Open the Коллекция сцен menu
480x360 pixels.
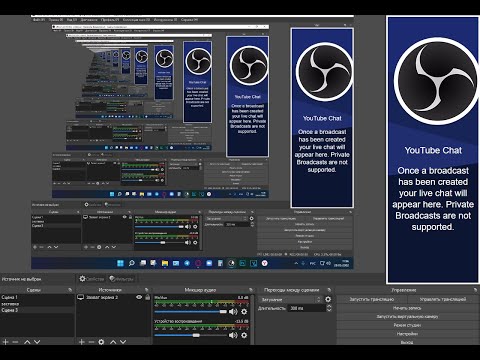coord(136,20)
